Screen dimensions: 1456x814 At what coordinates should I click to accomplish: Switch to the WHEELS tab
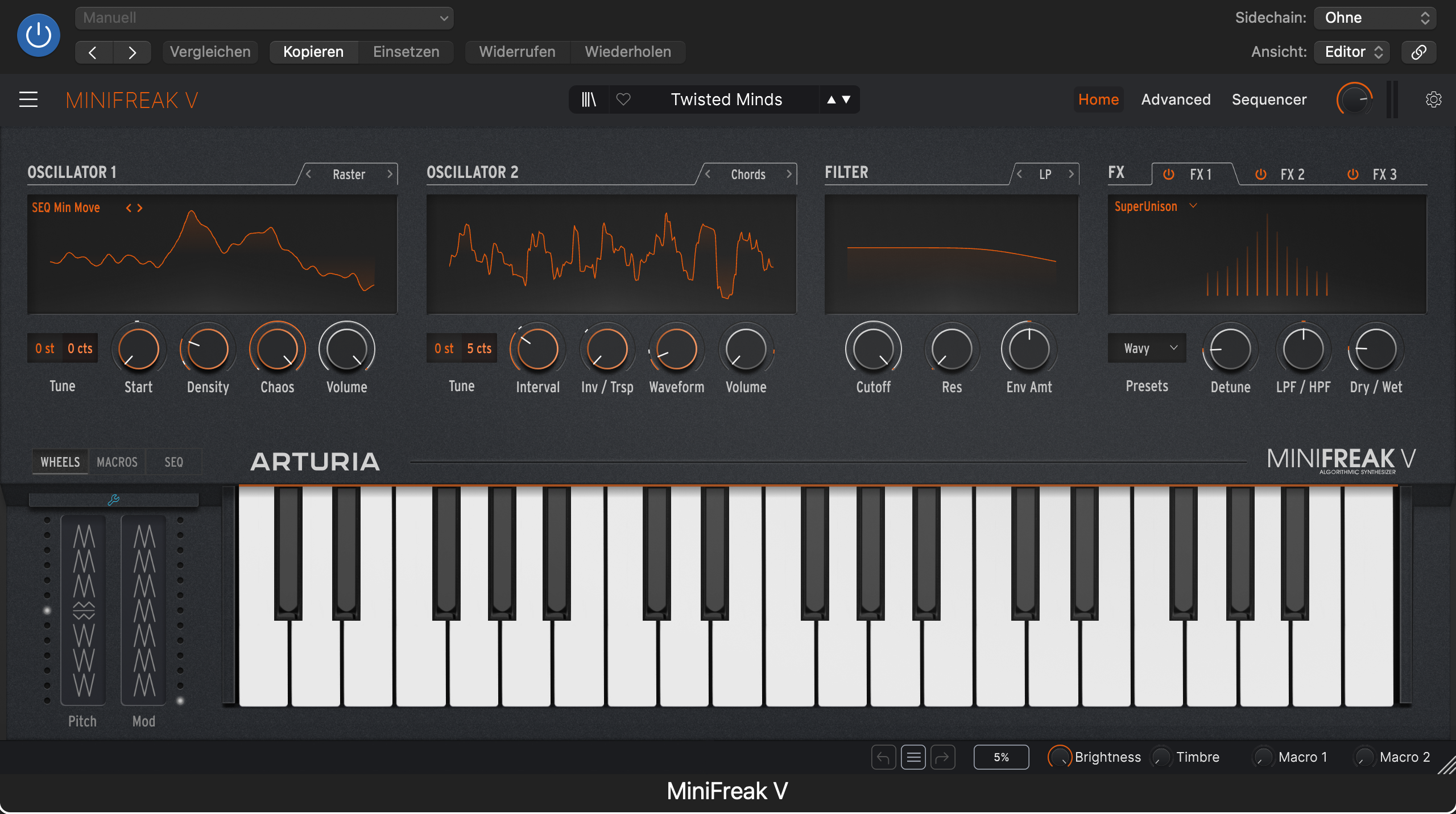[x=60, y=462]
